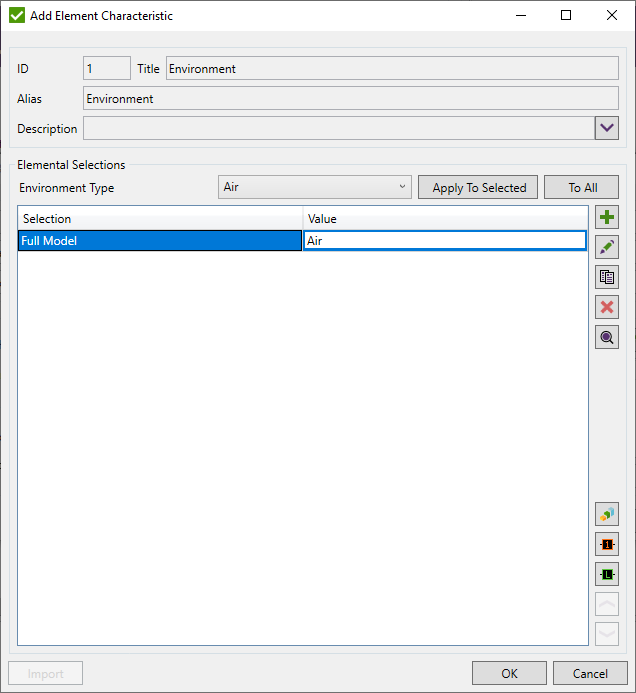Click the copy selection documents icon

(606, 278)
